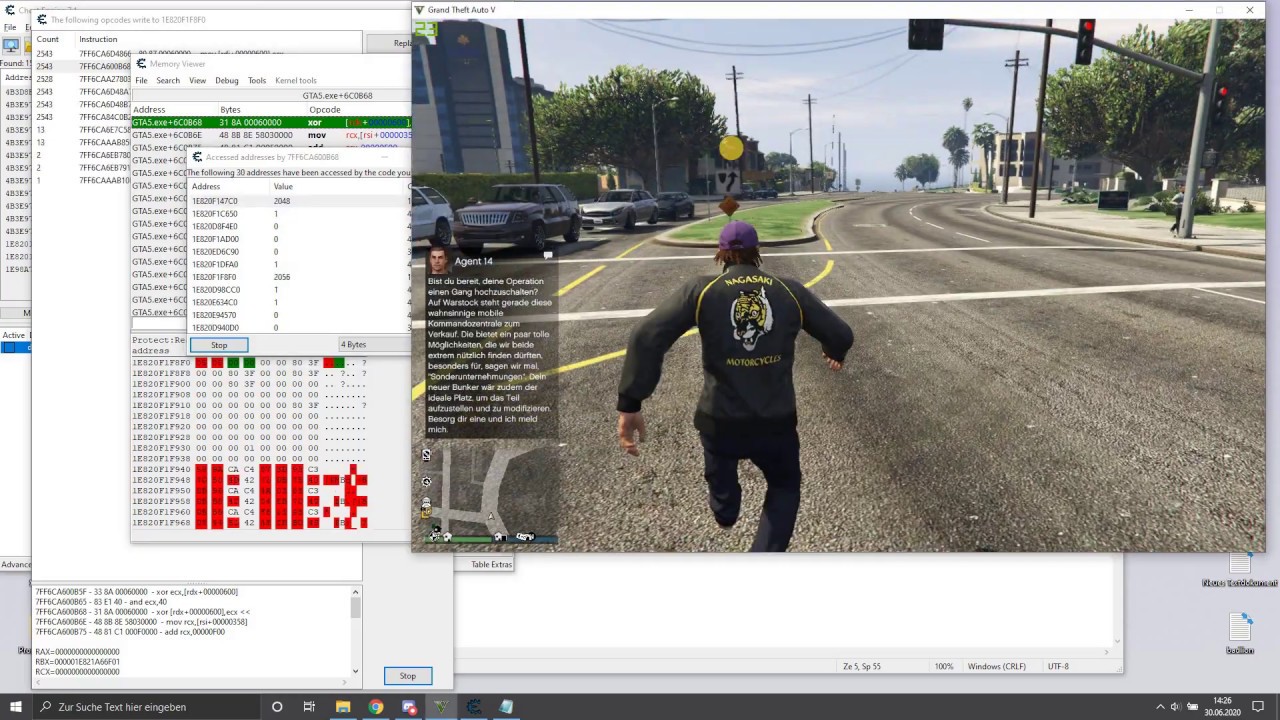Select address row 1E820E94570
The width and height of the screenshot is (1280, 720).
299,315
